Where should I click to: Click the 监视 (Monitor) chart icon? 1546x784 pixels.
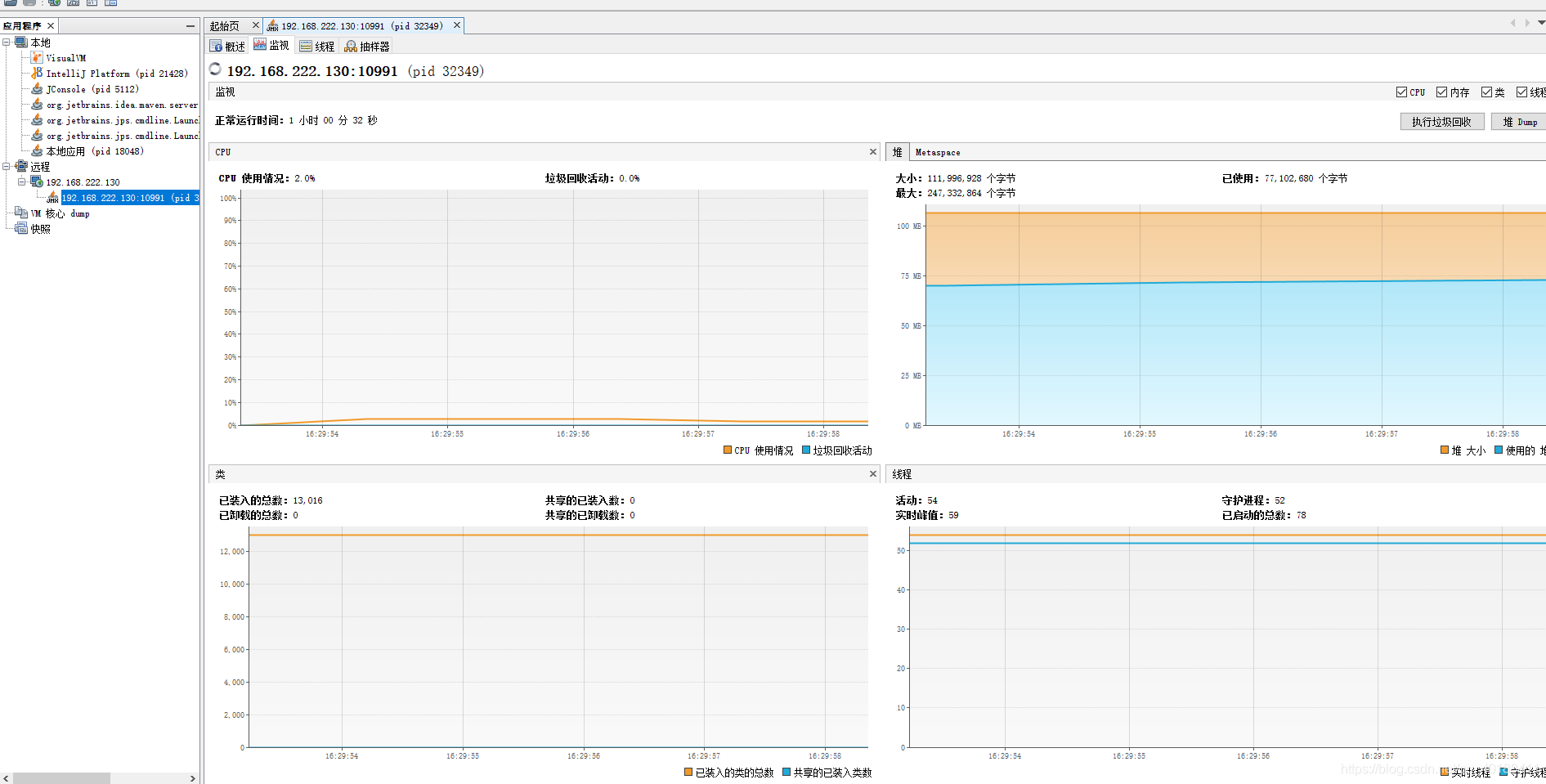tap(260, 45)
